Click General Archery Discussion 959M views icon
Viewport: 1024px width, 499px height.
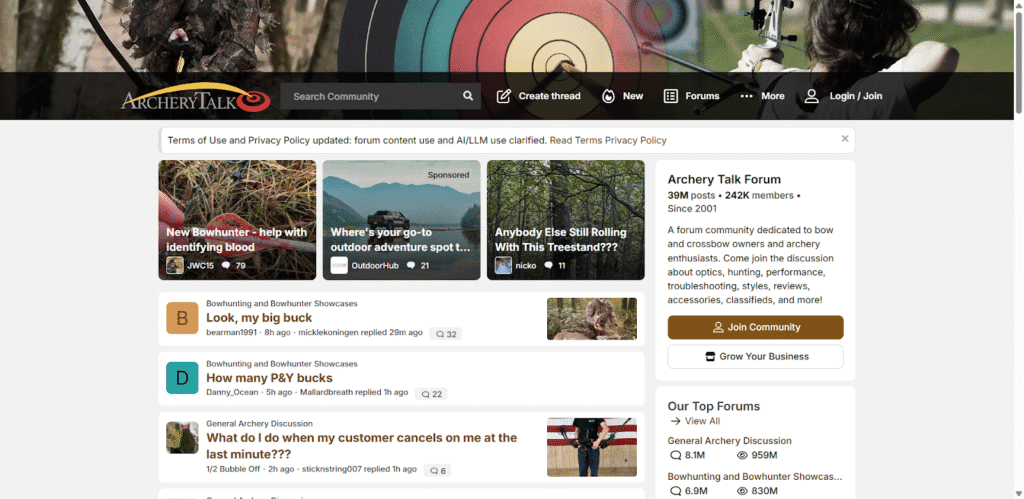742,455
